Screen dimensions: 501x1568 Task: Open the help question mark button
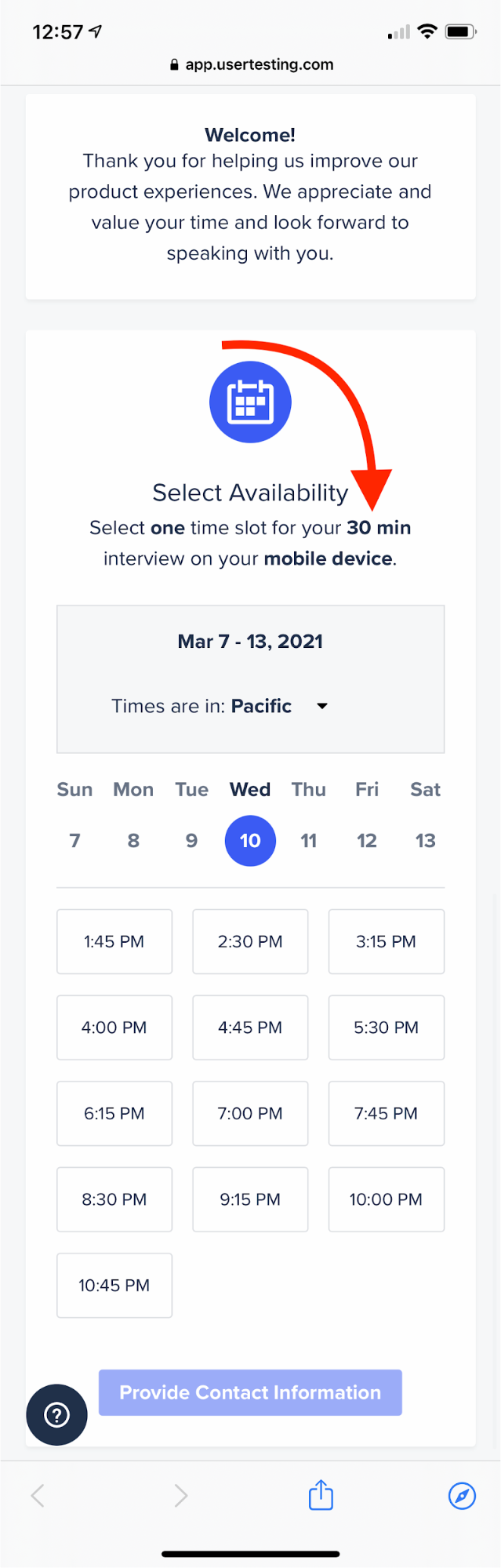[x=56, y=1414]
